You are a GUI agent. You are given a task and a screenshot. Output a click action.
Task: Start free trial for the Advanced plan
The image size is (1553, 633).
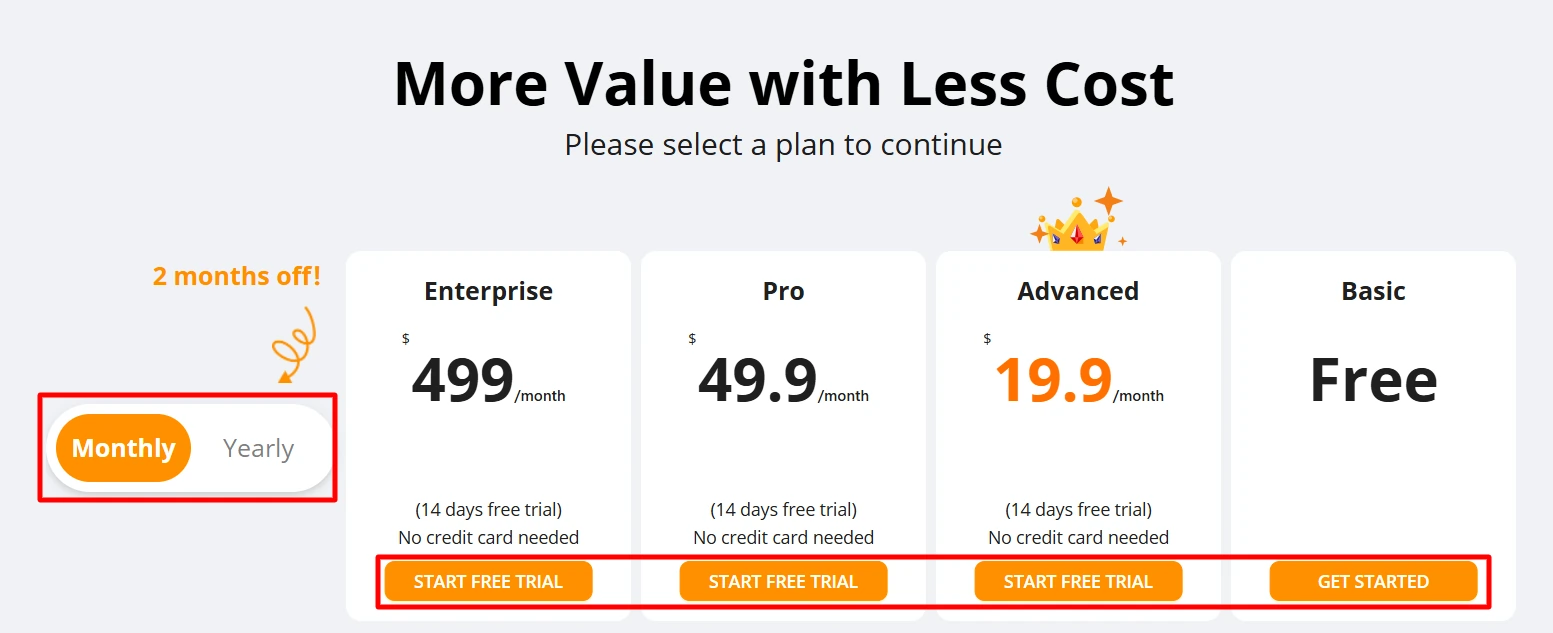point(1078,580)
